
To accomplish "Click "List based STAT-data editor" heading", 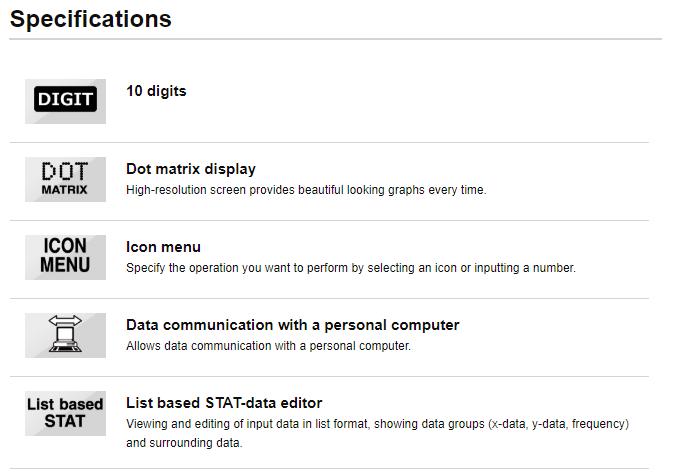I will point(224,403).
